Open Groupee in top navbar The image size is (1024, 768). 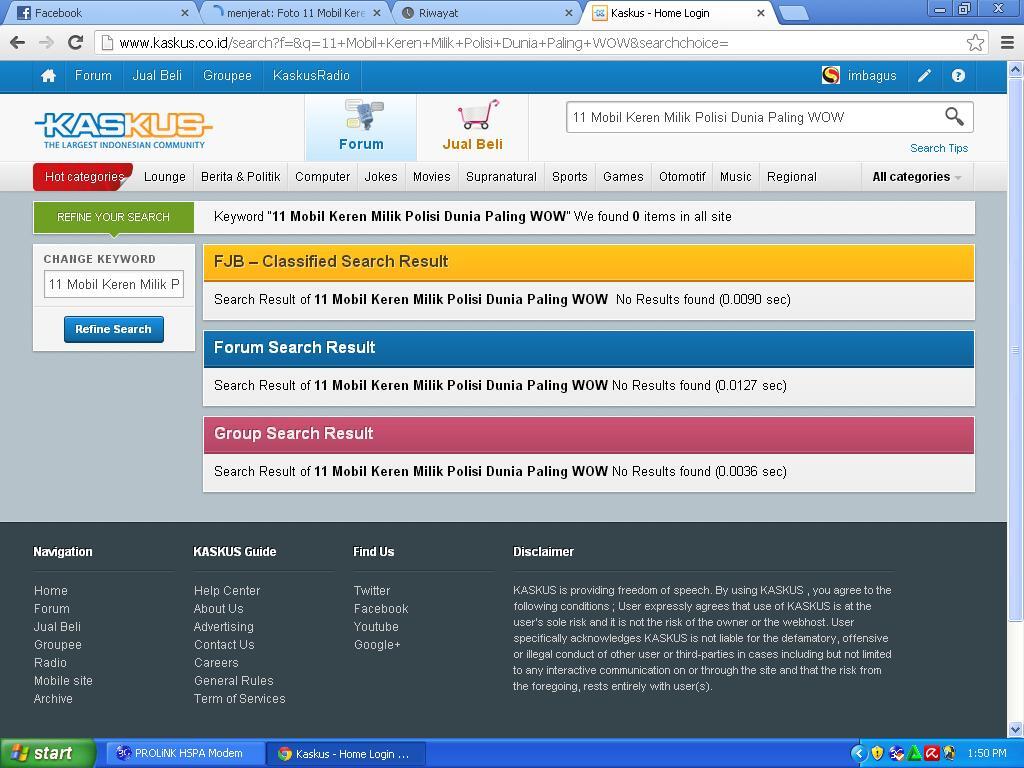pyautogui.click(x=227, y=76)
